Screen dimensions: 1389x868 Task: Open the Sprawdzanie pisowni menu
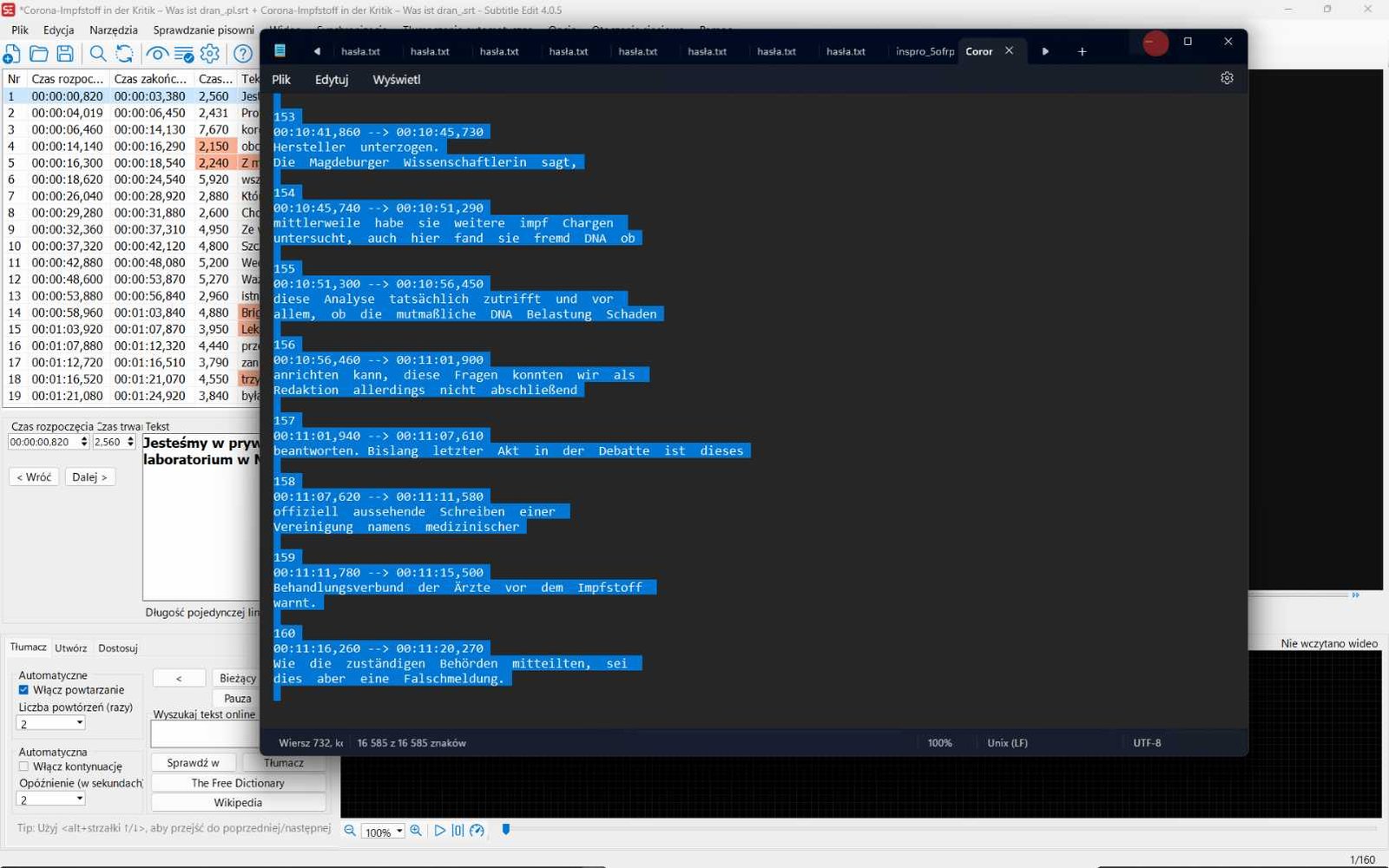(204, 30)
